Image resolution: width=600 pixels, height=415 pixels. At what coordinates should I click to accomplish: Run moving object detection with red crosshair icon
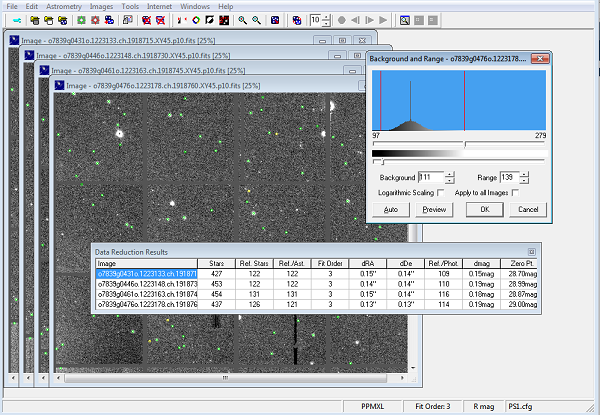point(95,21)
